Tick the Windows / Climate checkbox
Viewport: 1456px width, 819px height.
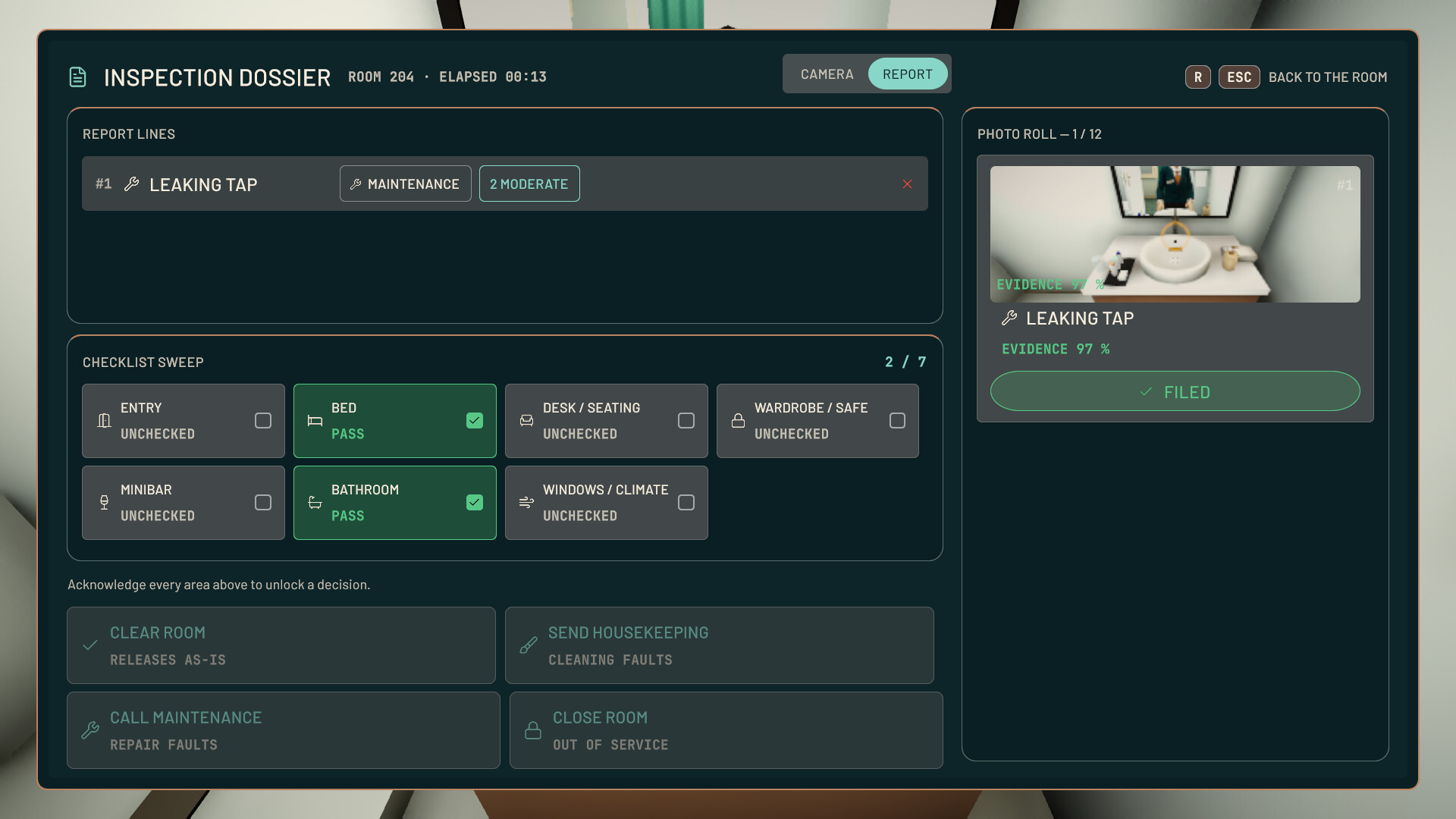coord(686,503)
